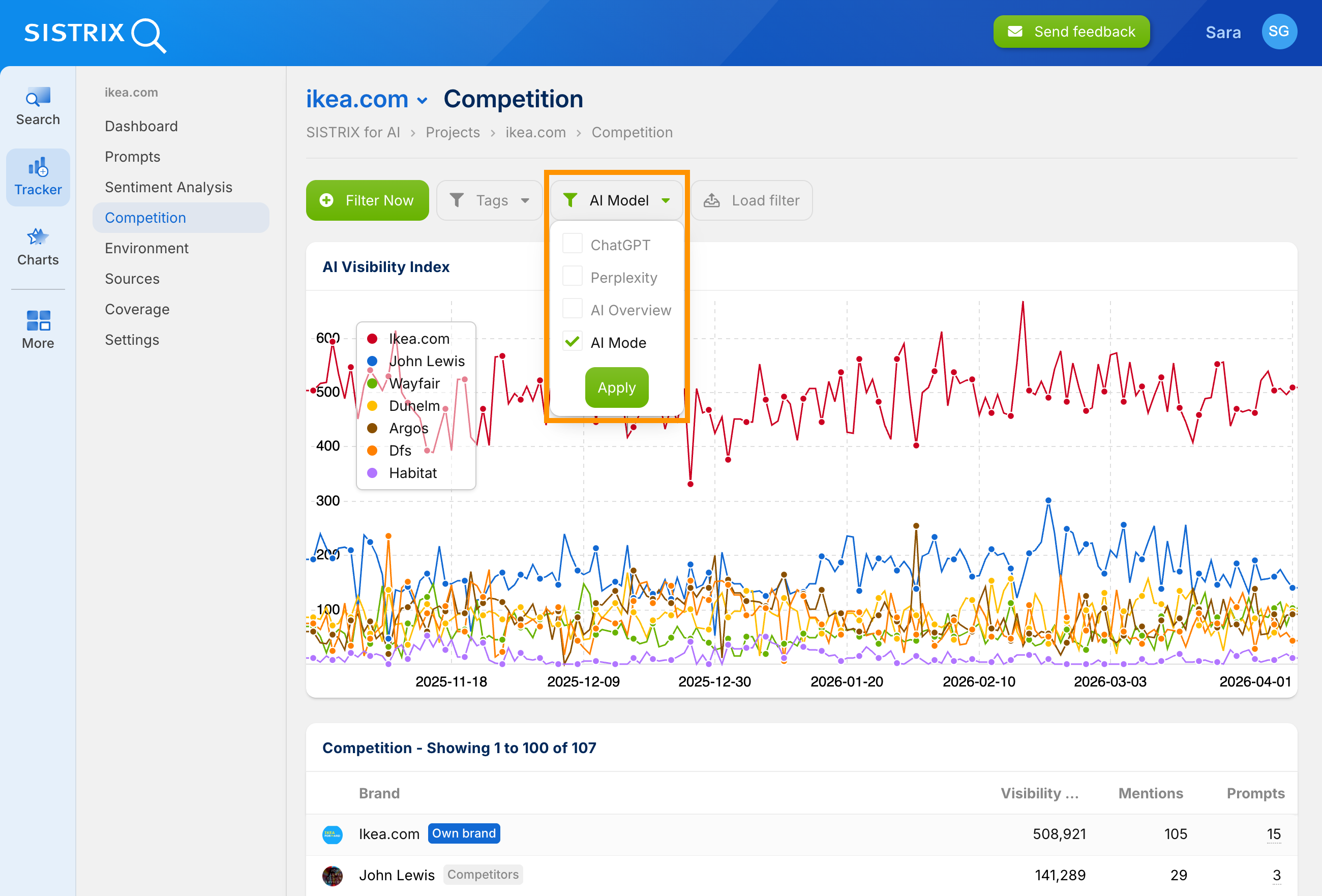This screenshot has width=1322, height=896.
Task: Collapse the AI Model dropdown
Action: coord(667,200)
